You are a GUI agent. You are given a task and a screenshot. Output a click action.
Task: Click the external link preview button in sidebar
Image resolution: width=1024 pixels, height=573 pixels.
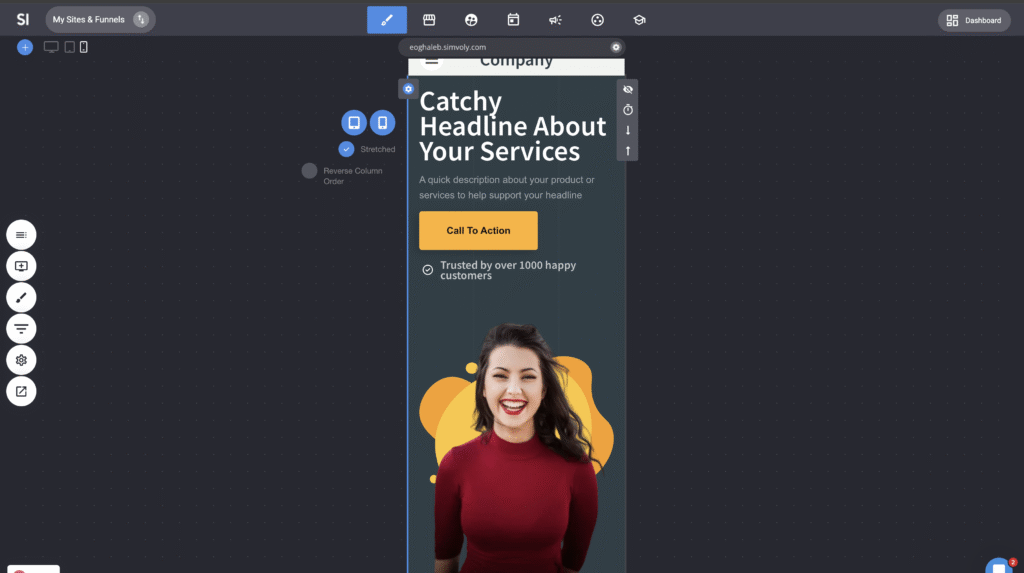21,391
